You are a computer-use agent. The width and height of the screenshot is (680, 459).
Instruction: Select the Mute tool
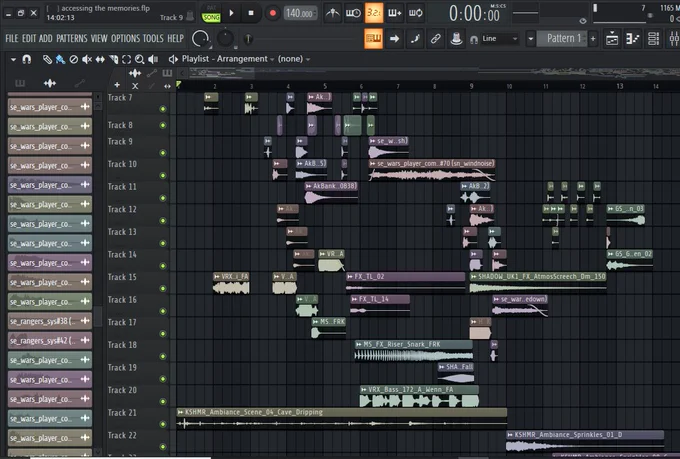tap(87, 59)
